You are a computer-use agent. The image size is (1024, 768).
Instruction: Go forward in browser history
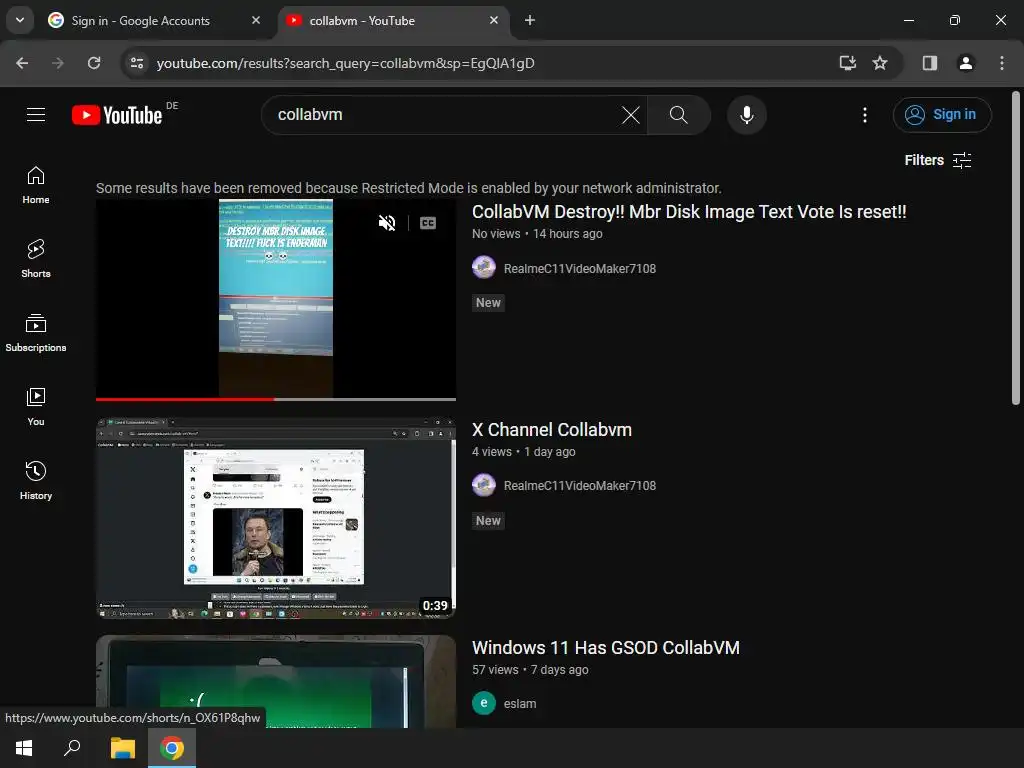(58, 63)
